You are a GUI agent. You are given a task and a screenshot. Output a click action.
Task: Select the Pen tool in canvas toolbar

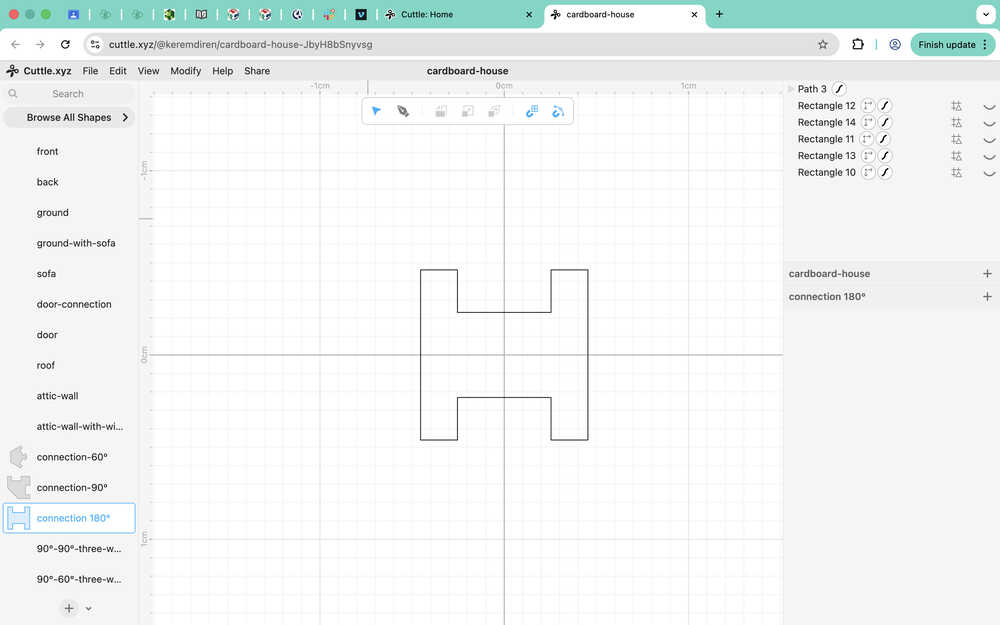pyautogui.click(x=403, y=111)
